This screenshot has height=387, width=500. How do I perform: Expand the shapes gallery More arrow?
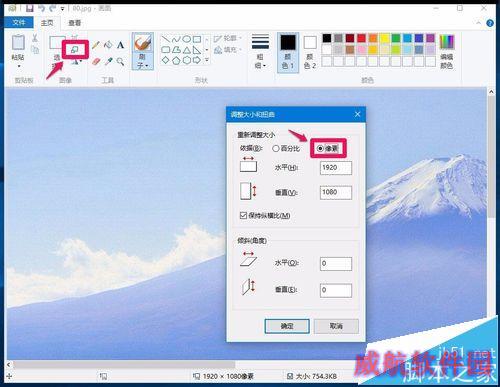coord(207,60)
